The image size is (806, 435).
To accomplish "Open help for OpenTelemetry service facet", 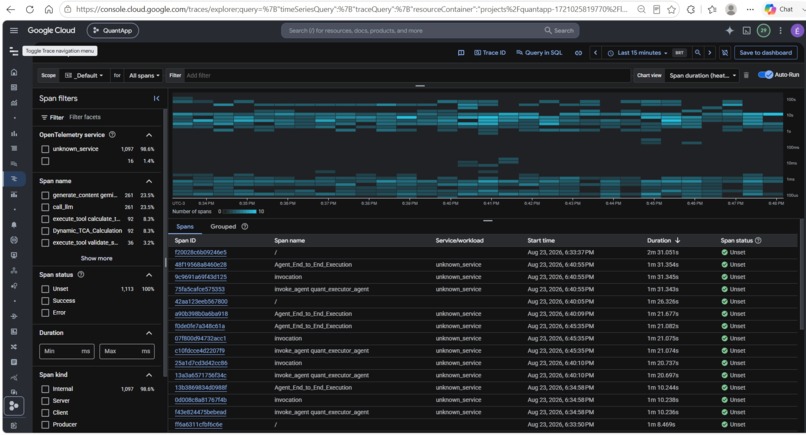I will tap(112, 135).
